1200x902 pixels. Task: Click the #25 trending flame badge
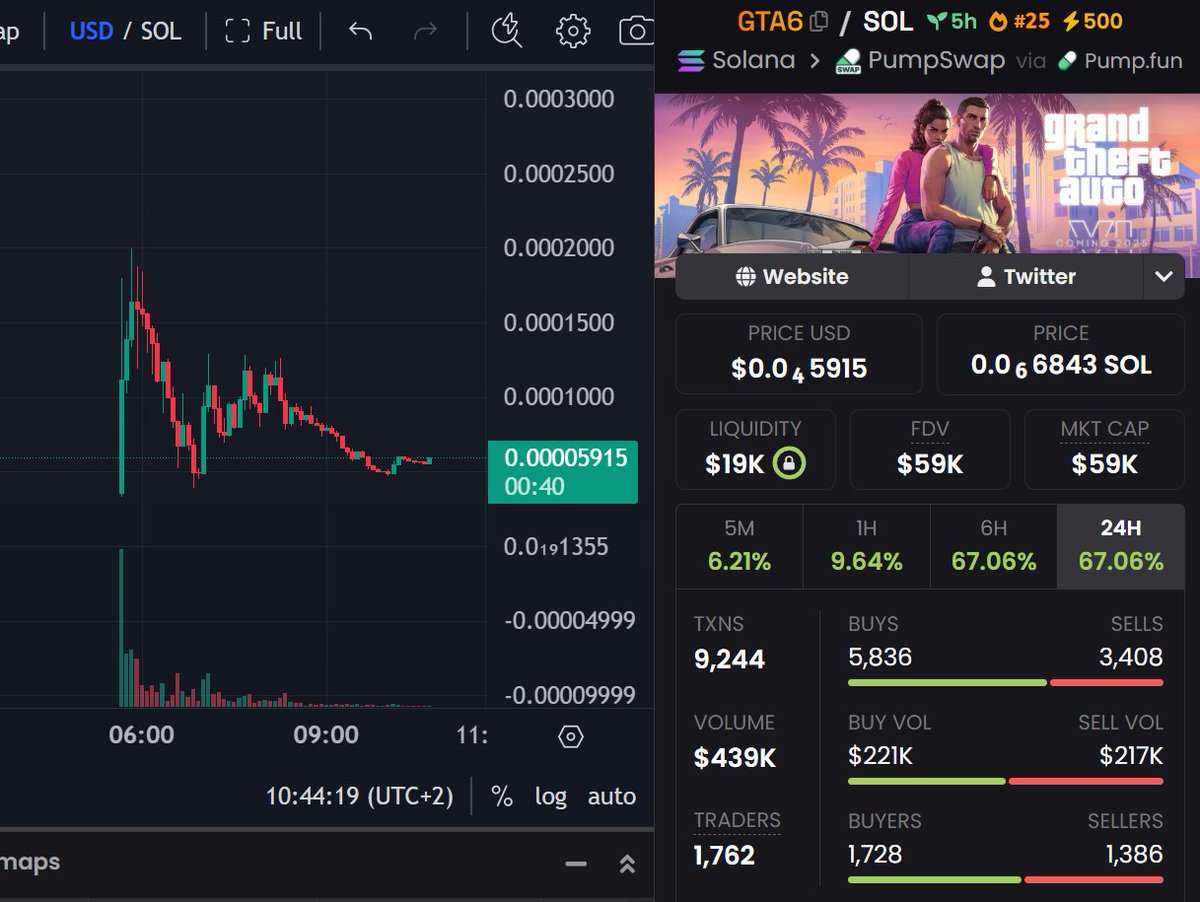1018,20
